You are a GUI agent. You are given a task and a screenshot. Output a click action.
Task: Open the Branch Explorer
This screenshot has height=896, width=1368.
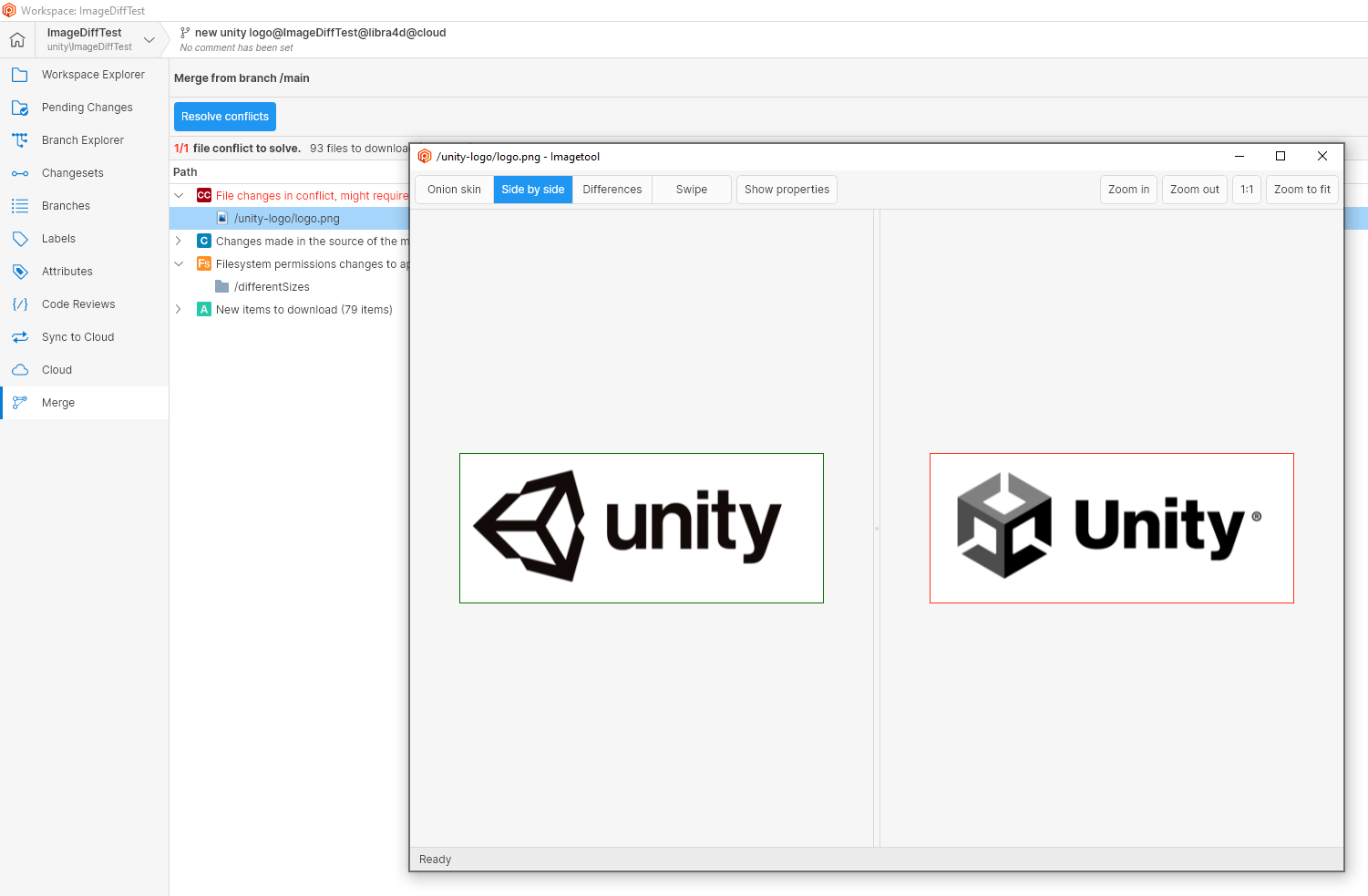click(83, 139)
